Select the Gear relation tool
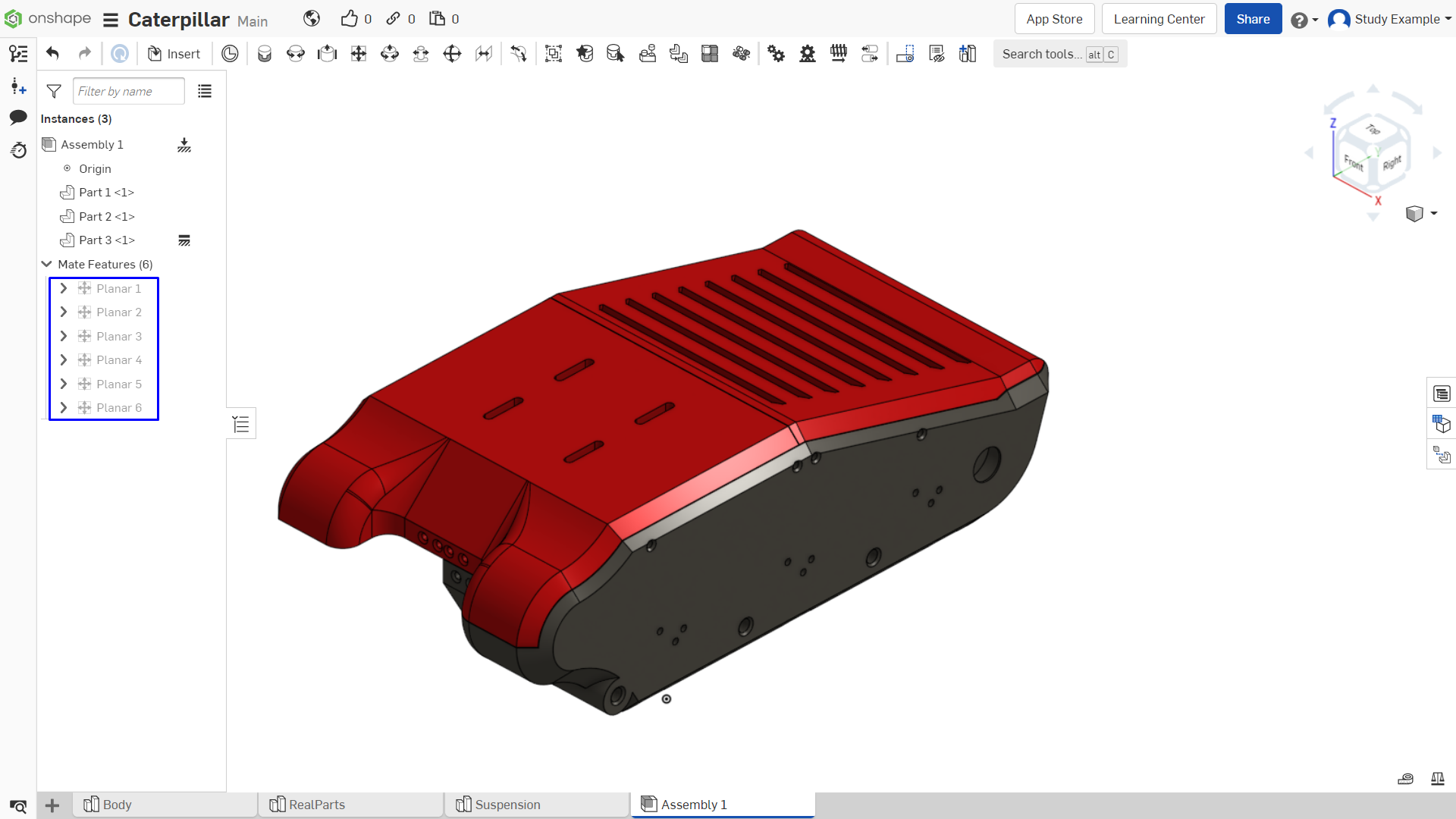 coord(776,54)
